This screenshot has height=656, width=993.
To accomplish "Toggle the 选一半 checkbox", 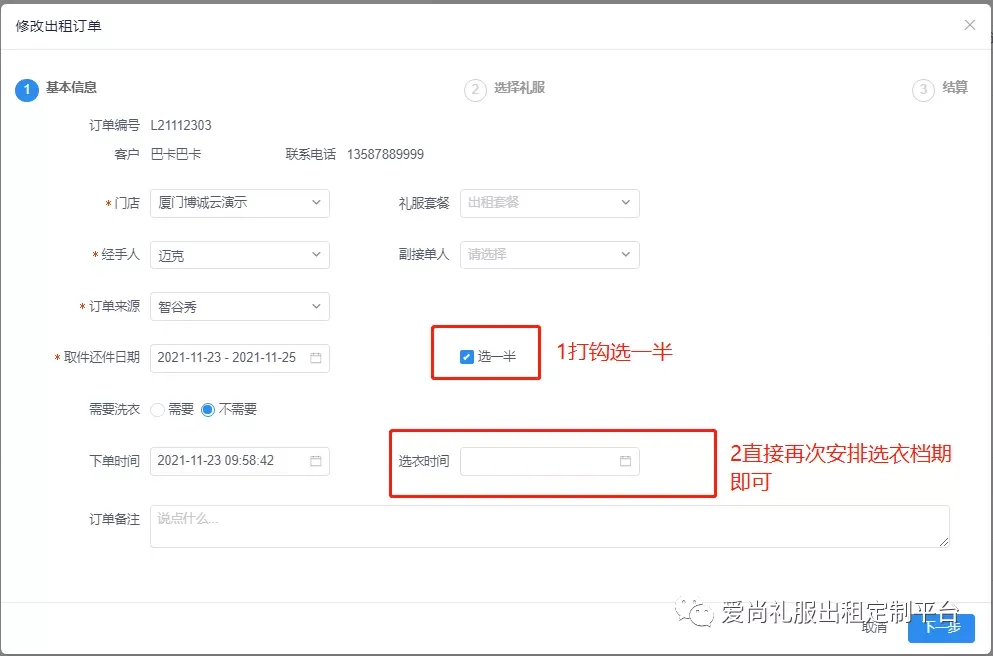I will click(467, 357).
